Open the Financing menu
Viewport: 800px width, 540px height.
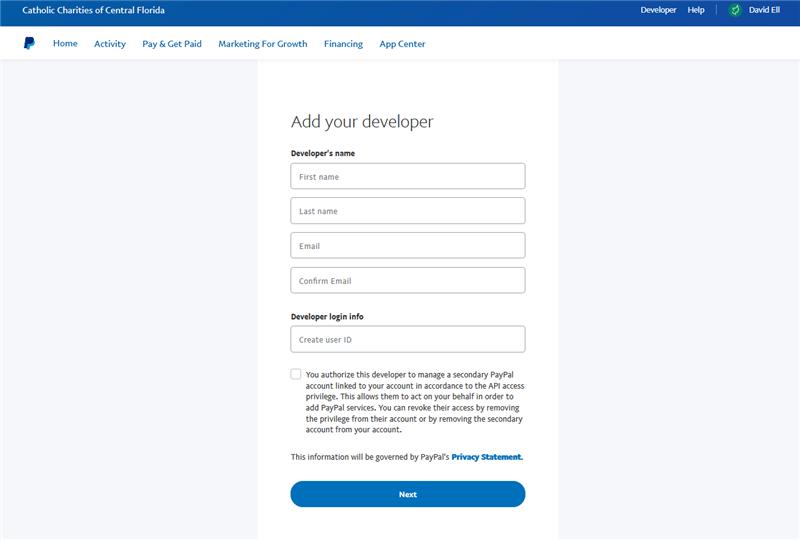343,44
